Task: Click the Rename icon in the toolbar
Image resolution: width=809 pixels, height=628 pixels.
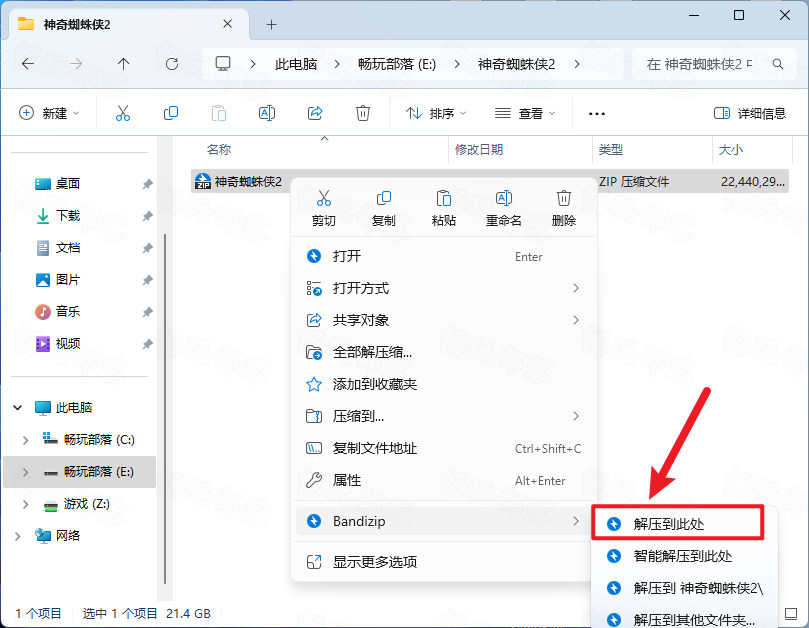Action: click(267, 113)
